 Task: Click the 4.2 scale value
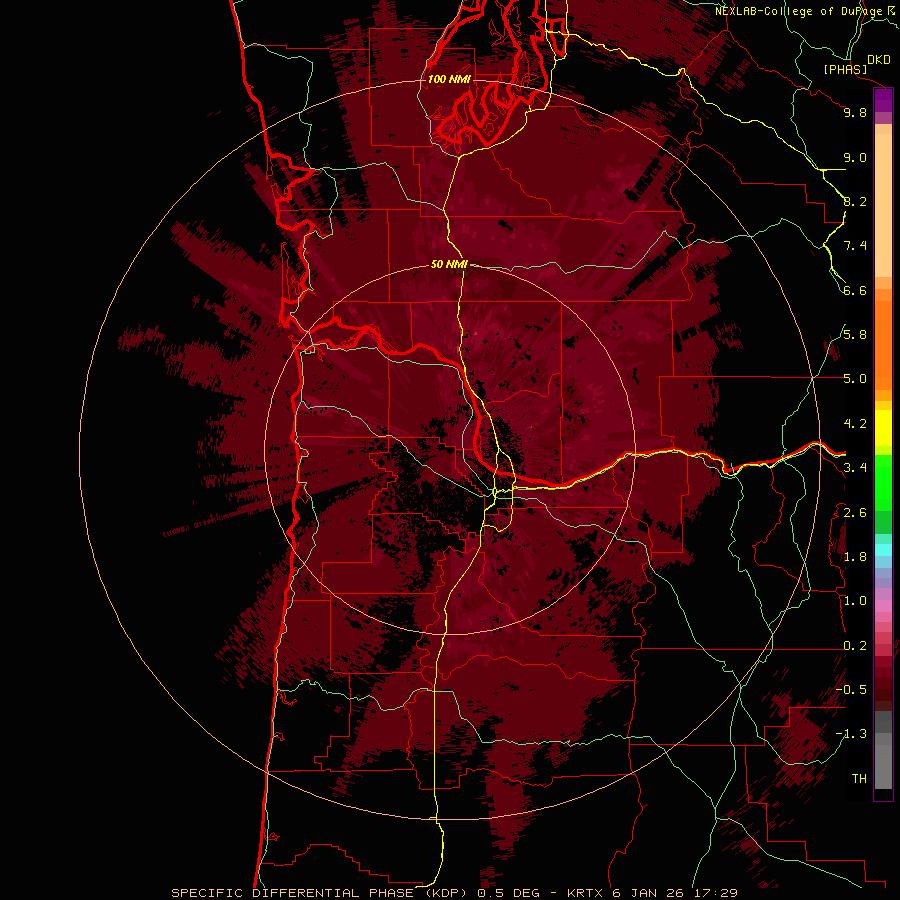855,424
